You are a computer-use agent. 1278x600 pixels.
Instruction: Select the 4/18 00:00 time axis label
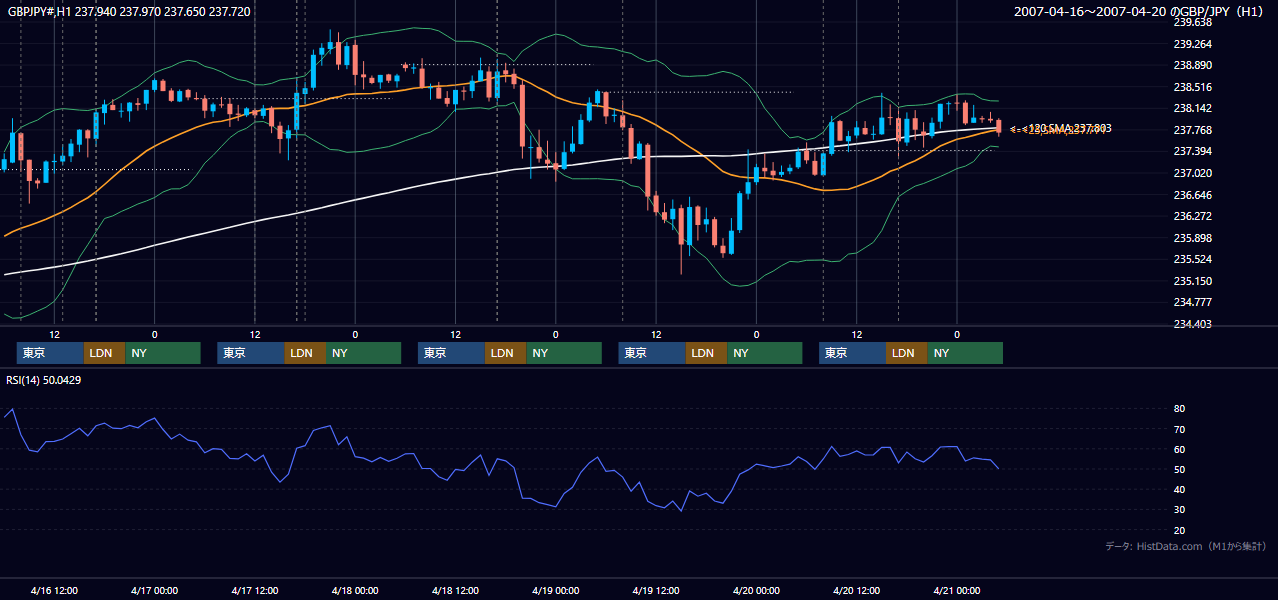click(354, 590)
